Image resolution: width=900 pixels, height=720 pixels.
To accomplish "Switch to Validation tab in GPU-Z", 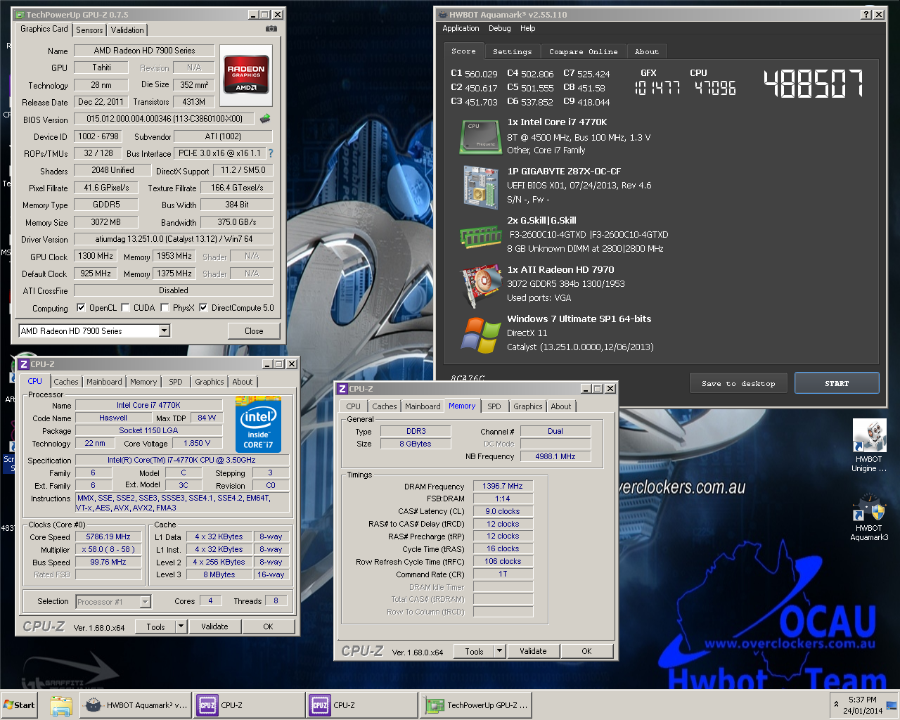I will 127,30.
